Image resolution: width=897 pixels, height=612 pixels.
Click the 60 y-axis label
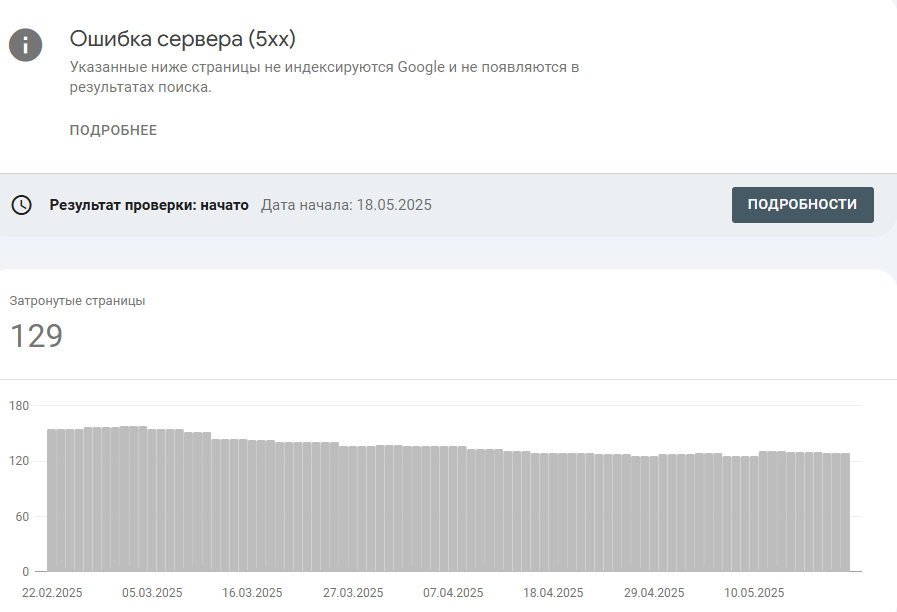click(x=22, y=516)
